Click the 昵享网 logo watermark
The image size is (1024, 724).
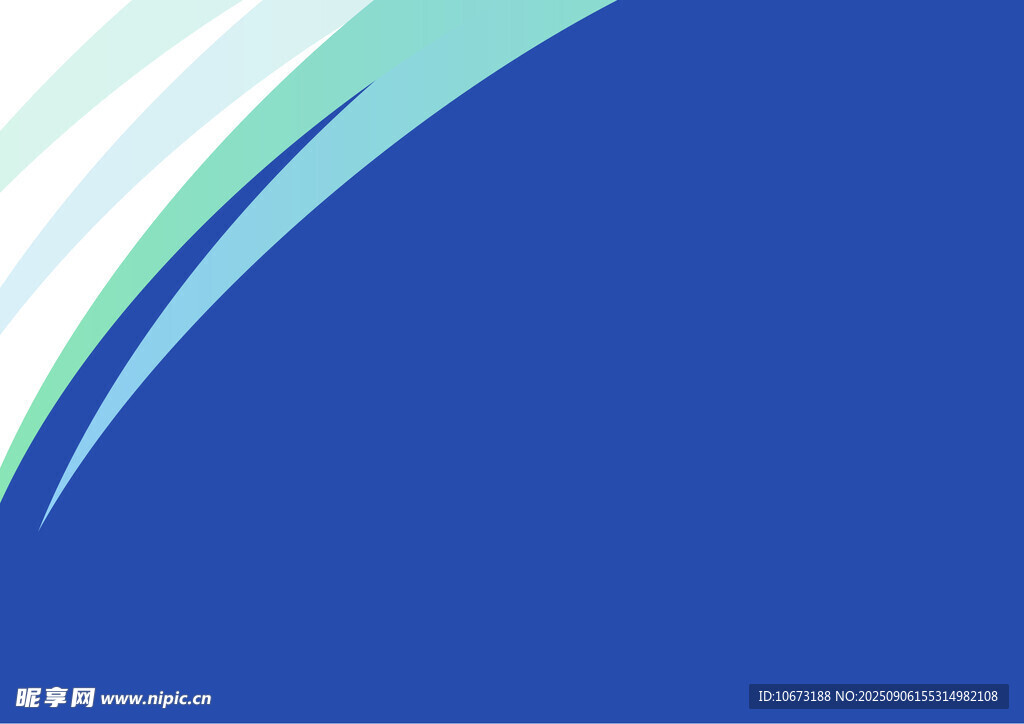(x=55, y=698)
